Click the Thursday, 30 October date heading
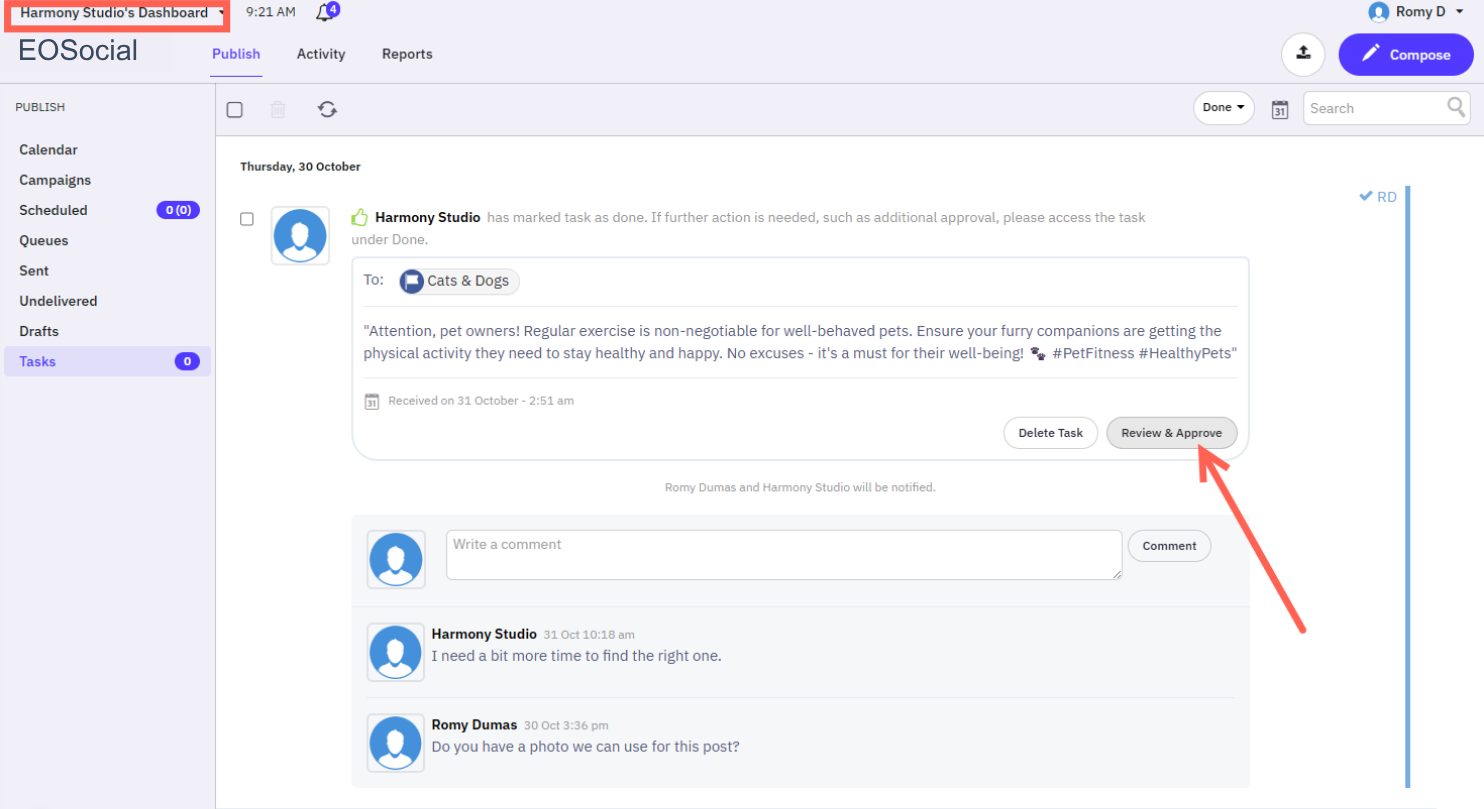The width and height of the screenshot is (1484, 809). click(x=300, y=167)
